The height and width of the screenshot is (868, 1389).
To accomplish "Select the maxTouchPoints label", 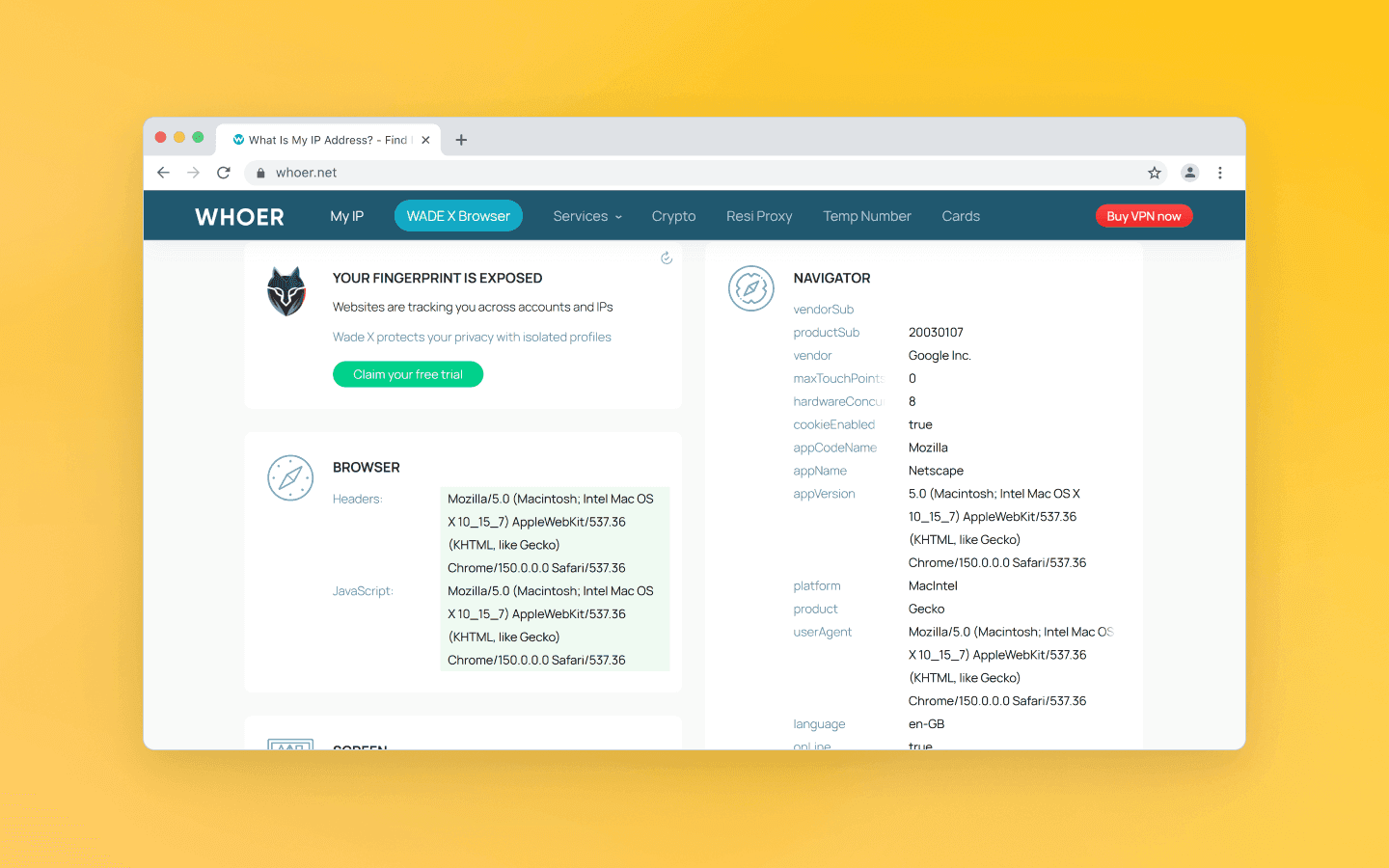I will [x=838, y=379].
